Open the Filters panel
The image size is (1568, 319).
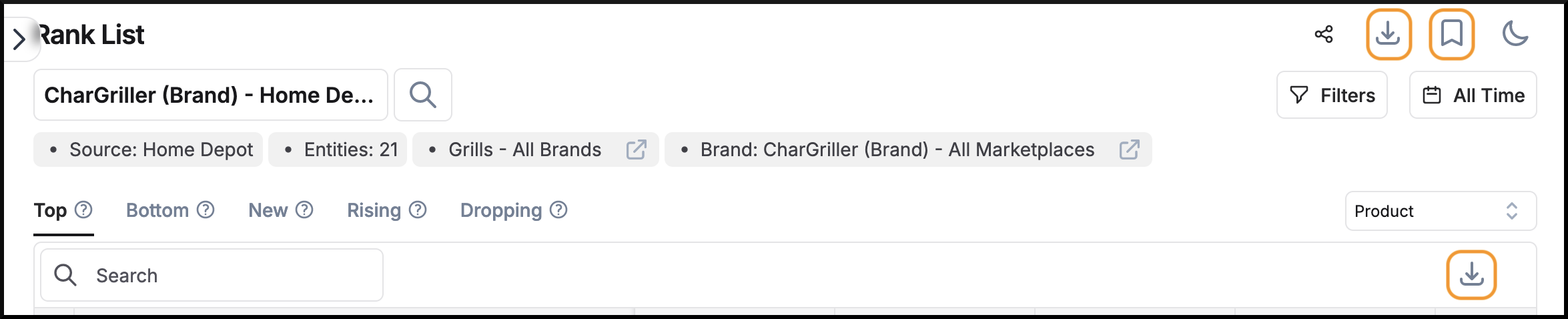(x=1332, y=95)
